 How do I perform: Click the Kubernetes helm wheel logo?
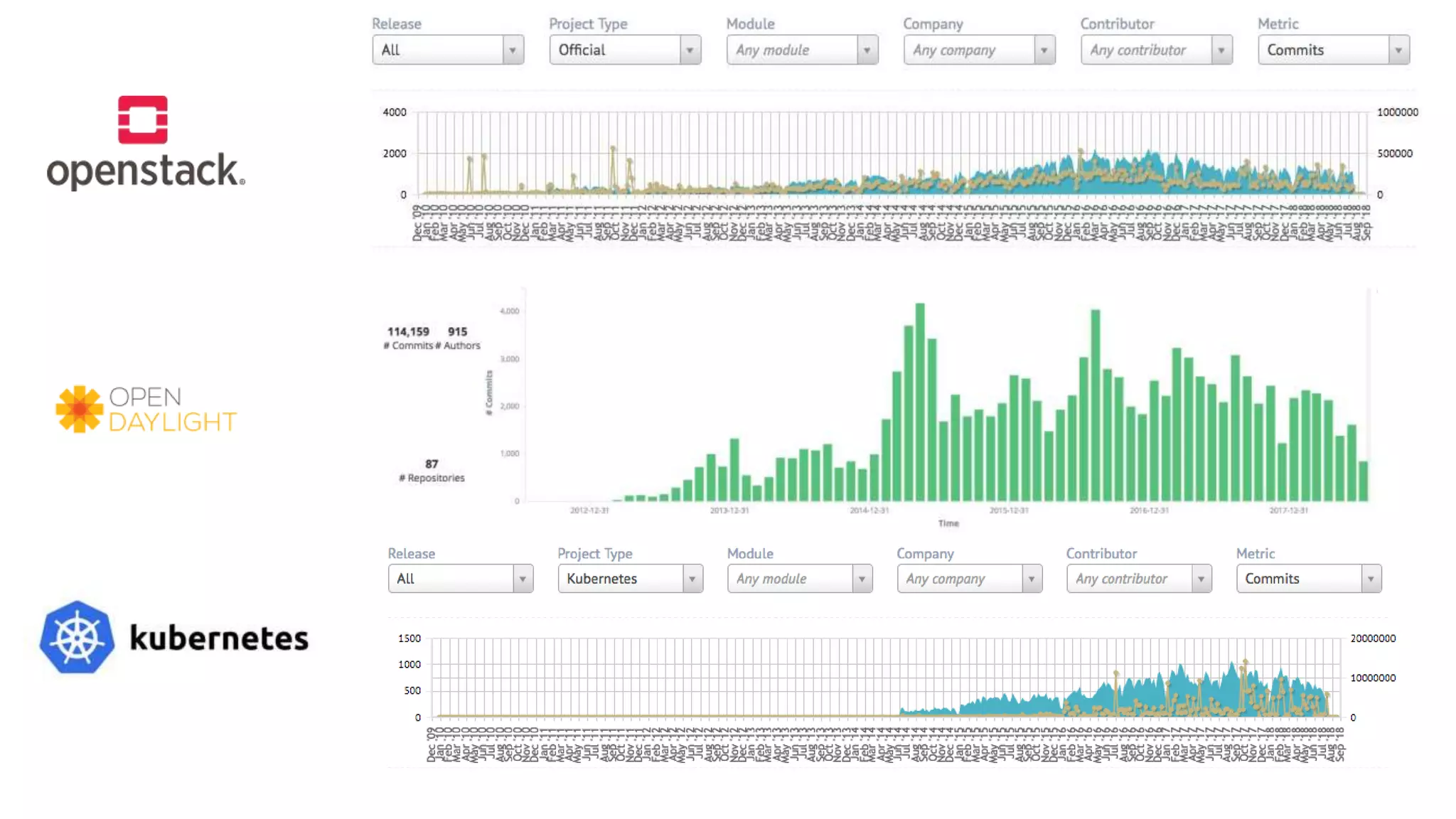click(77, 638)
